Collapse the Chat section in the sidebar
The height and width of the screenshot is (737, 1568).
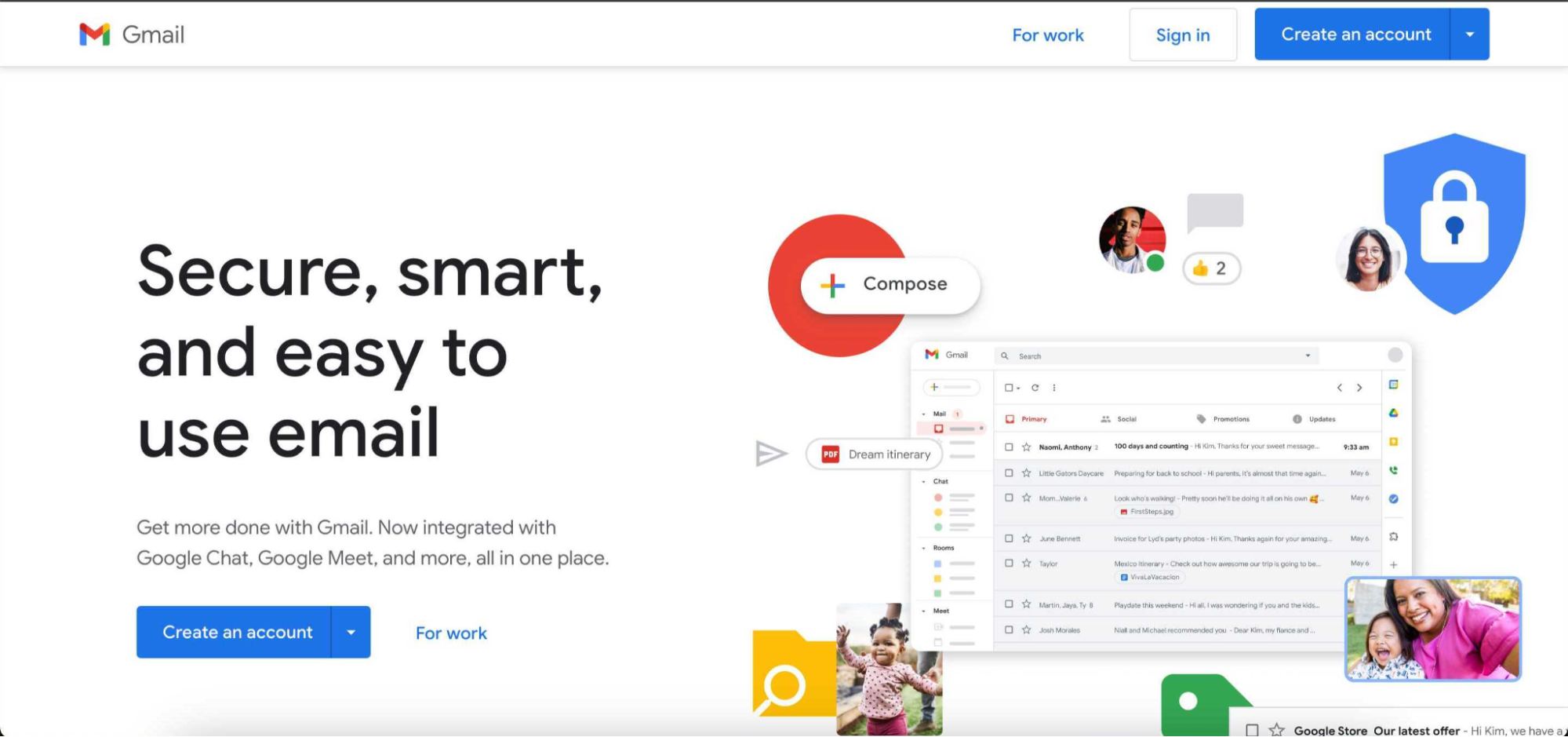click(923, 481)
